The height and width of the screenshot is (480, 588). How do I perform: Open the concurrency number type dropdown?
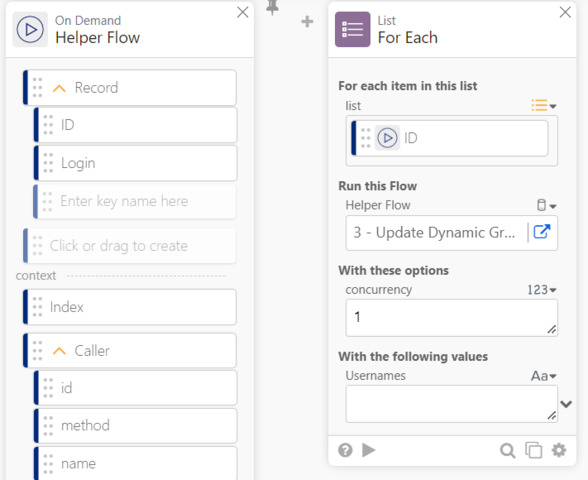coord(542,290)
